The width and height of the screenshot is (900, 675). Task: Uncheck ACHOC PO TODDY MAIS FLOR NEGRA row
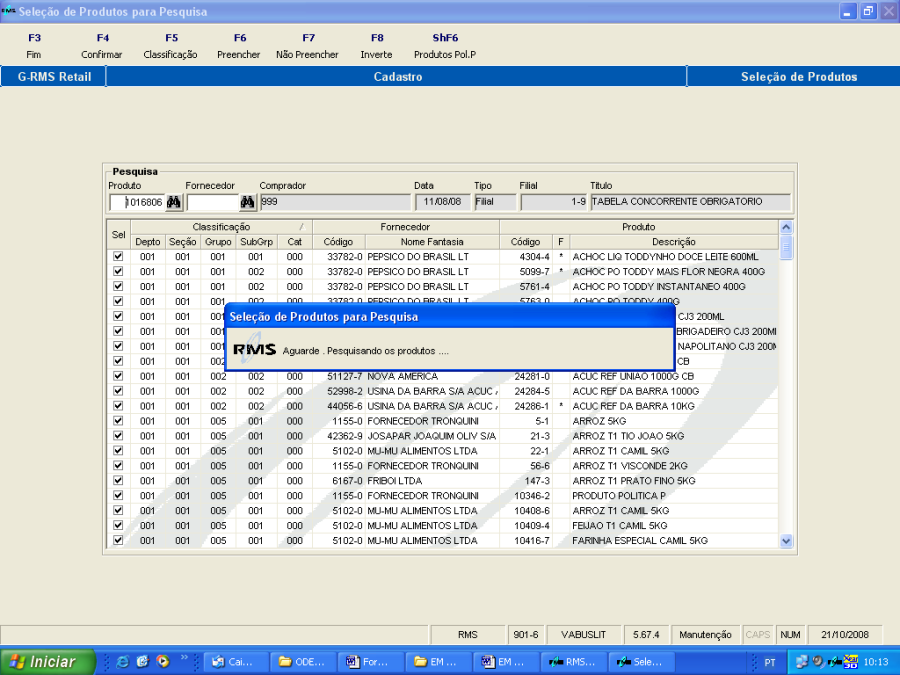pyautogui.click(x=118, y=271)
